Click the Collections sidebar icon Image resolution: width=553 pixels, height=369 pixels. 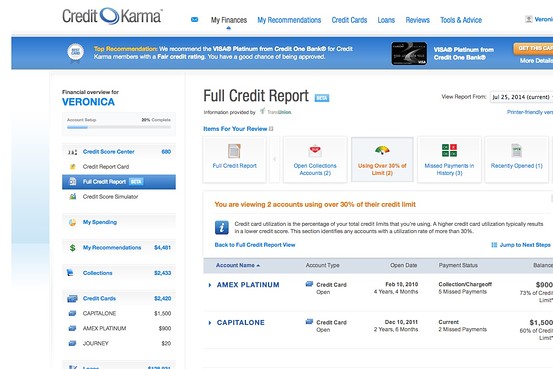[70, 273]
